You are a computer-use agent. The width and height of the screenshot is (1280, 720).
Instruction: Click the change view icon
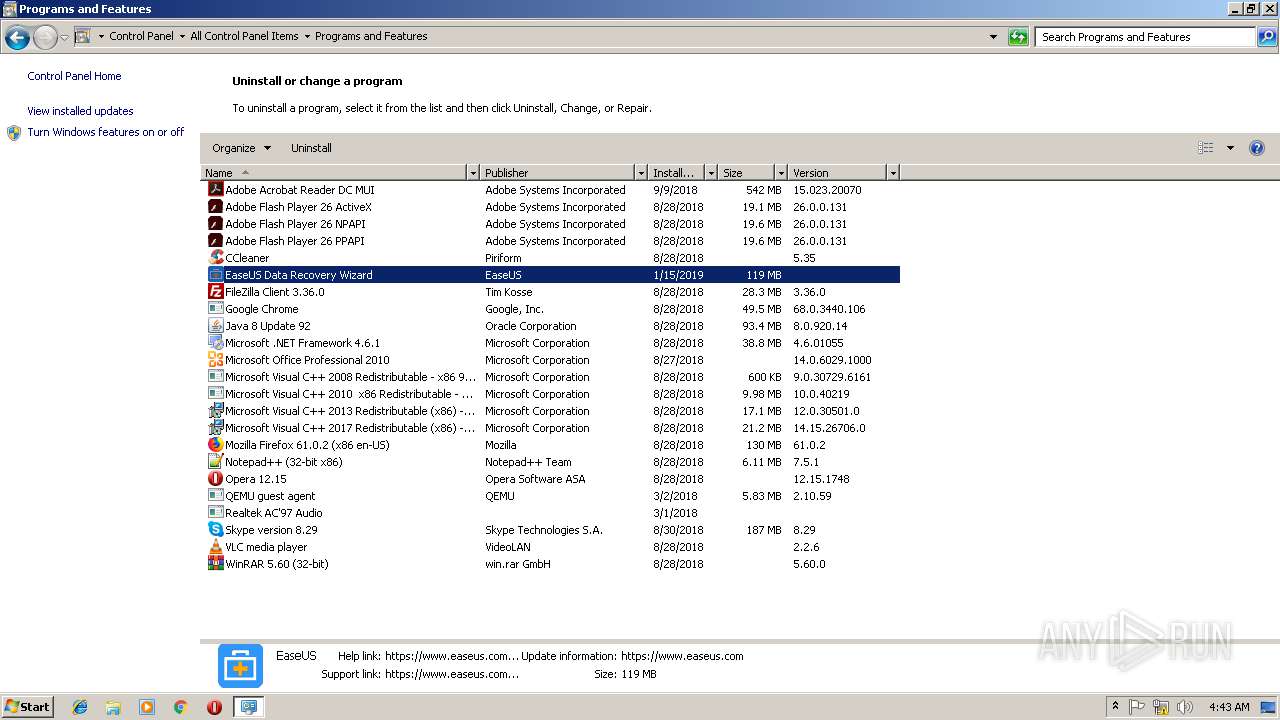click(1206, 148)
